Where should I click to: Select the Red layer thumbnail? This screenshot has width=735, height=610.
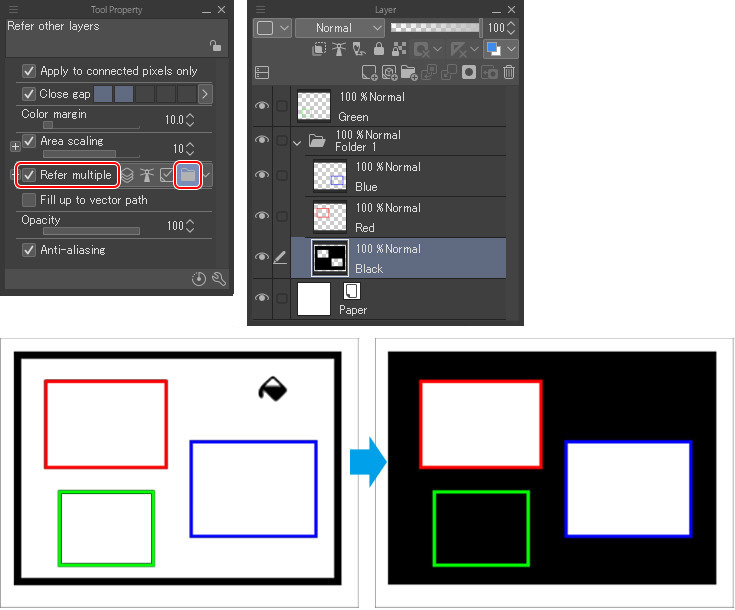tap(330, 216)
